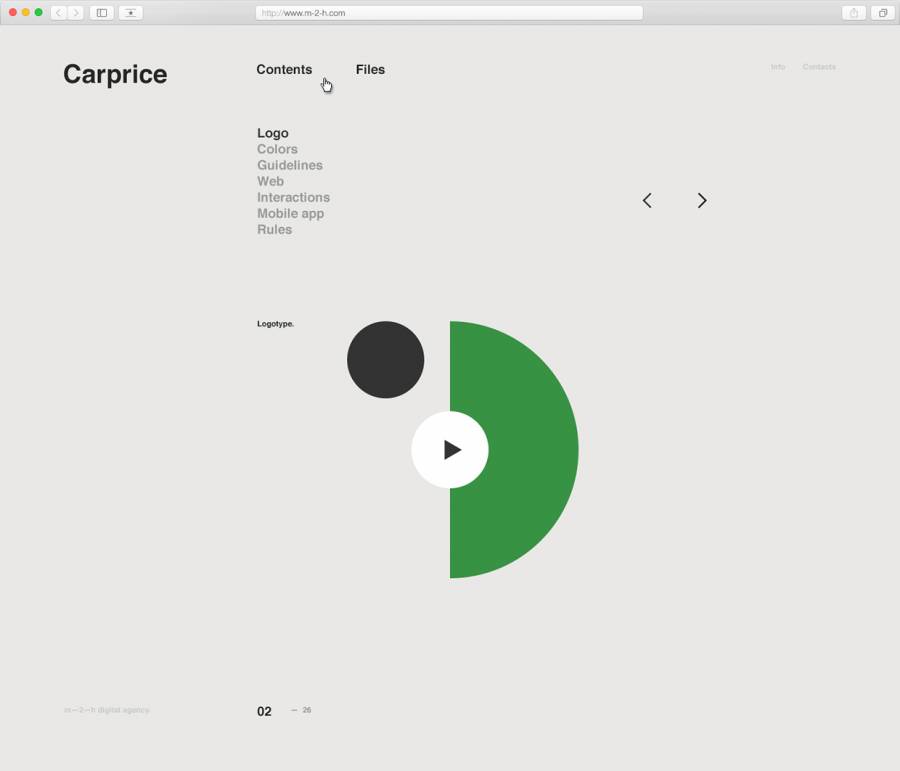Click the browser forward button

(75, 13)
